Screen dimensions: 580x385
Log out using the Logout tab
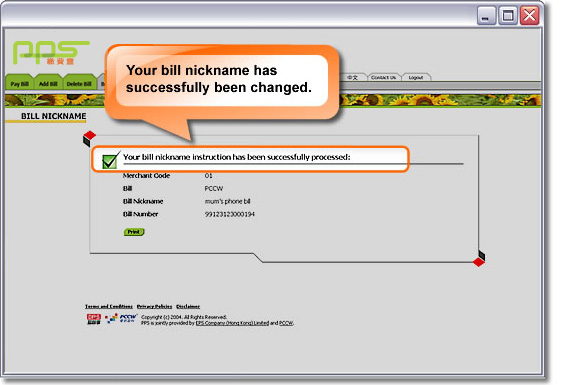click(x=416, y=77)
